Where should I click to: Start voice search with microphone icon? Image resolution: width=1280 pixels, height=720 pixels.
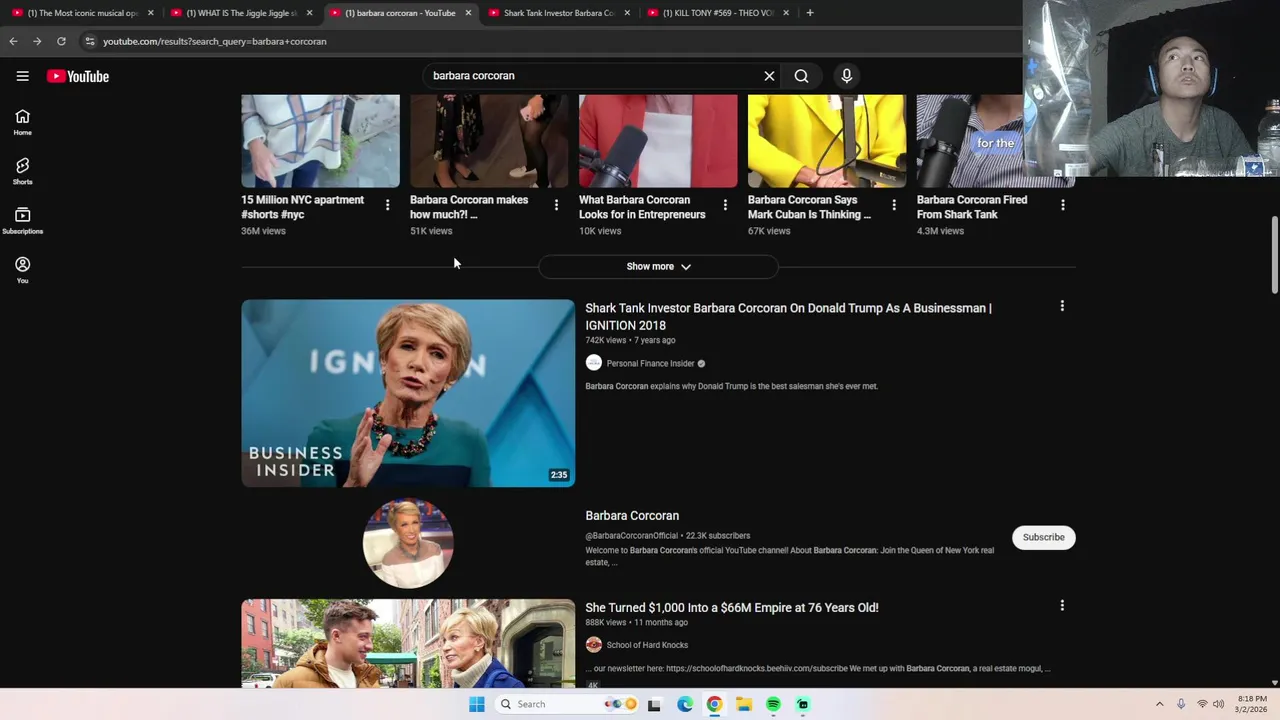[x=846, y=76]
